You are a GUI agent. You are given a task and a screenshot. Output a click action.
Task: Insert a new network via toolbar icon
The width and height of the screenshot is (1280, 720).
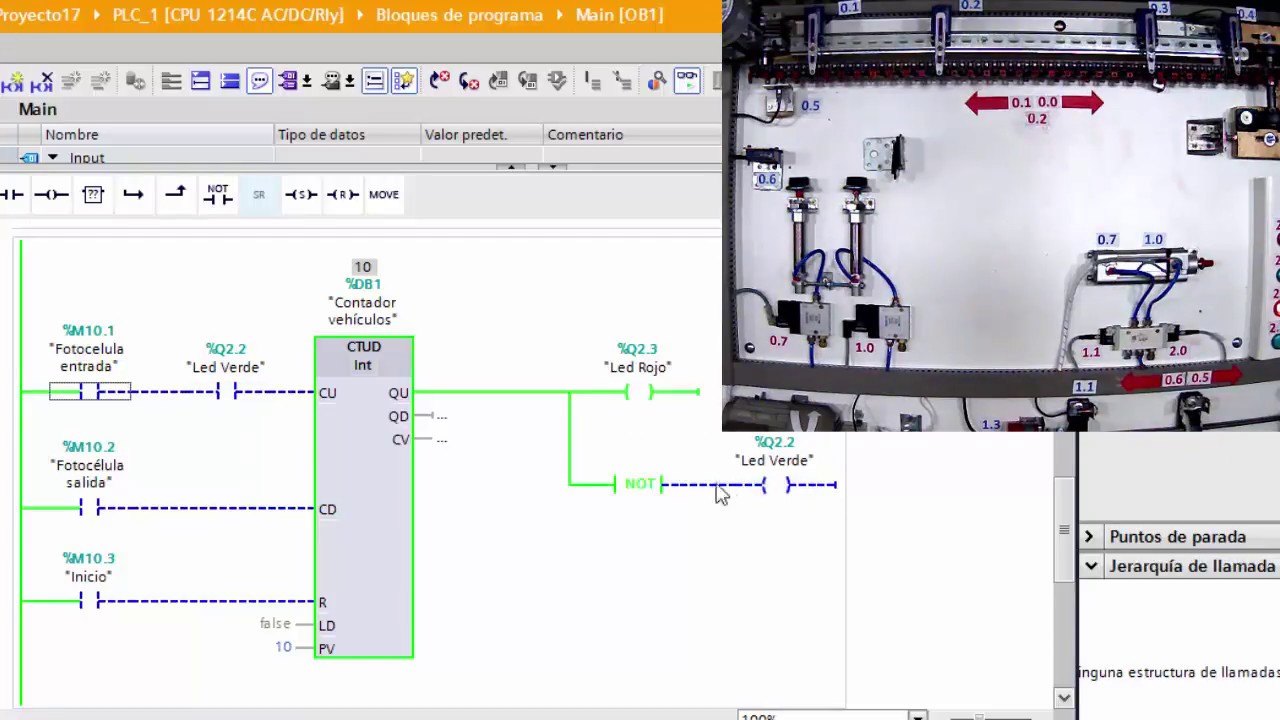coord(13,81)
